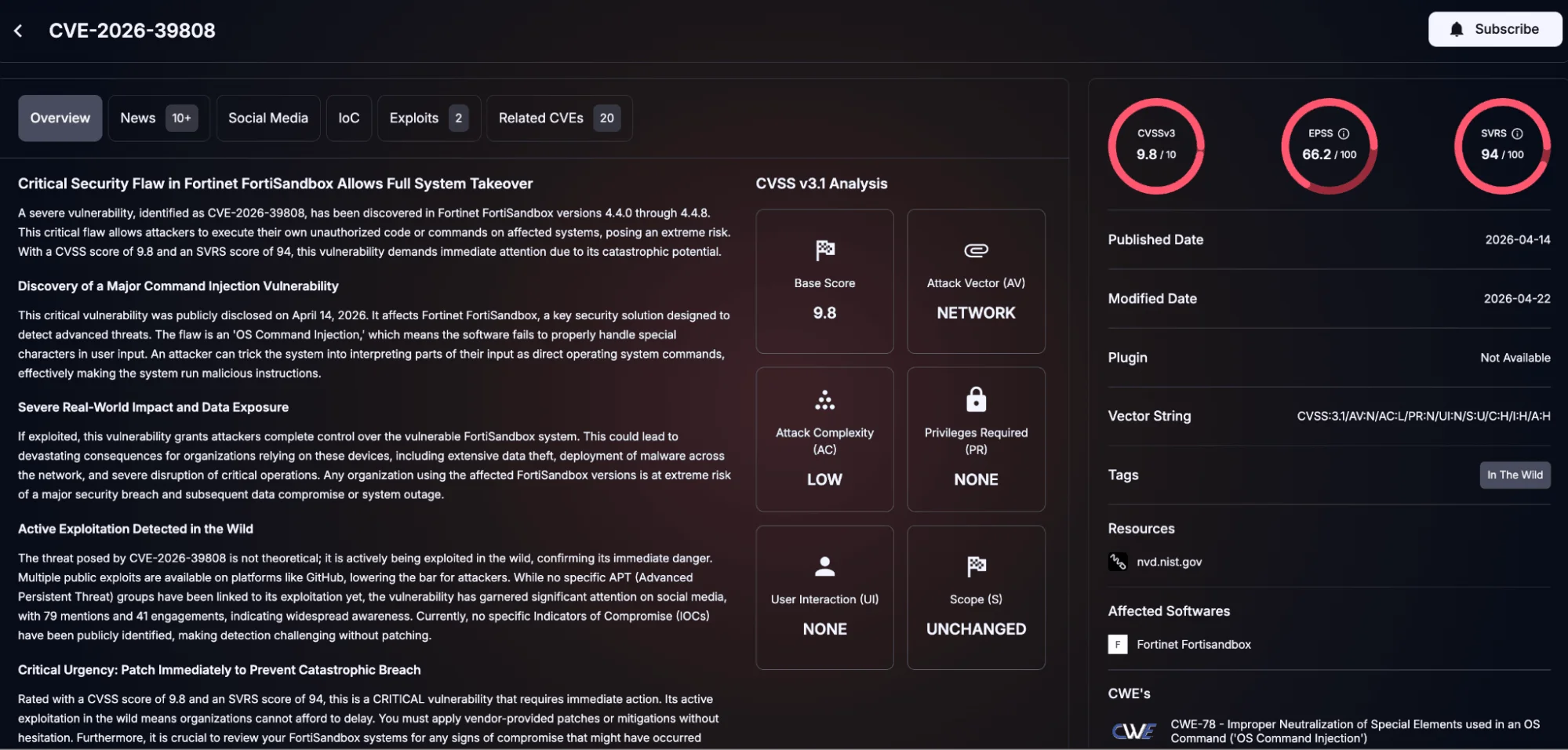Click the modified date 2026-04-22
Image resolution: width=1568 pixels, height=750 pixels.
(1516, 298)
